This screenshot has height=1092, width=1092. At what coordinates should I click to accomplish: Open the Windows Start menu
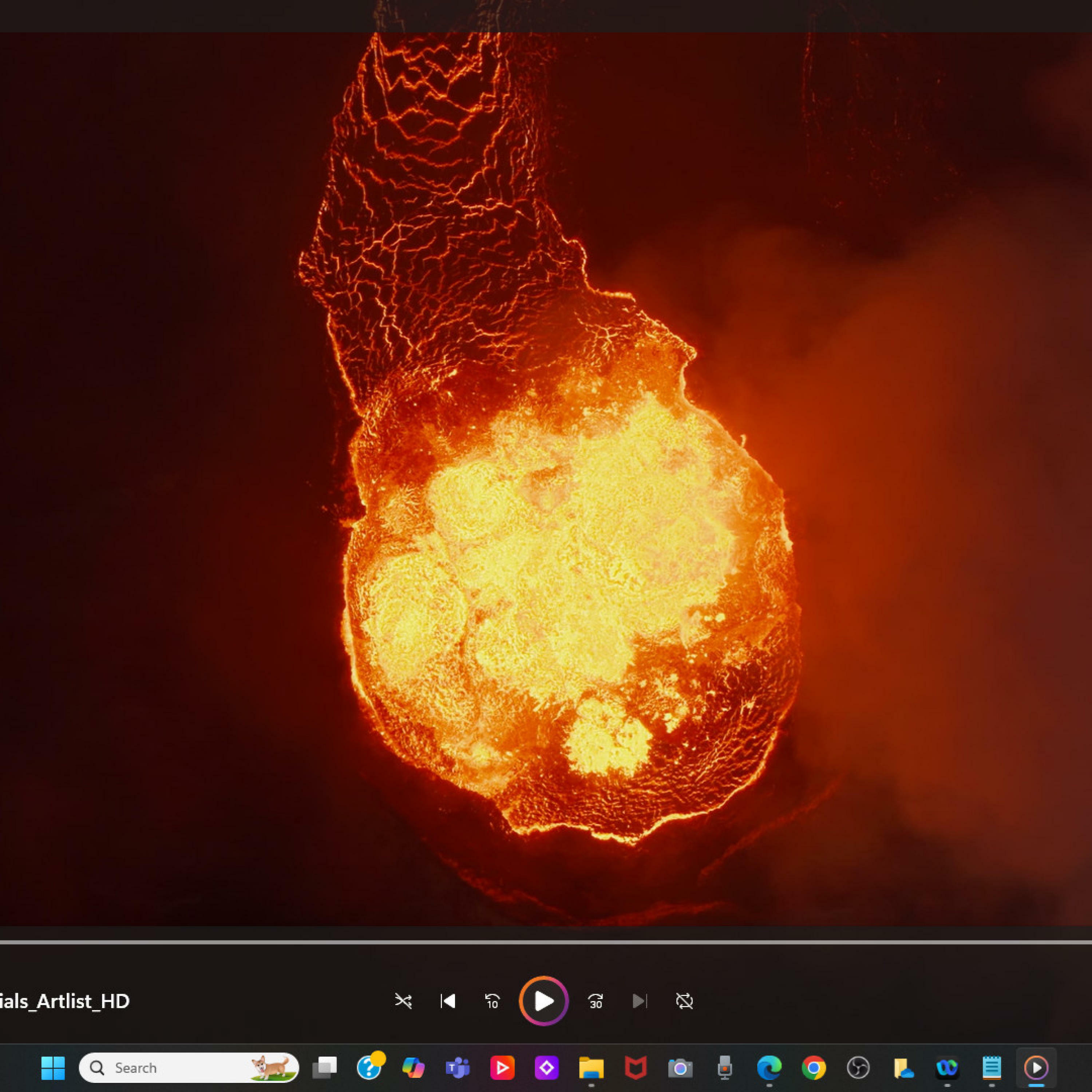click(x=53, y=1068)
